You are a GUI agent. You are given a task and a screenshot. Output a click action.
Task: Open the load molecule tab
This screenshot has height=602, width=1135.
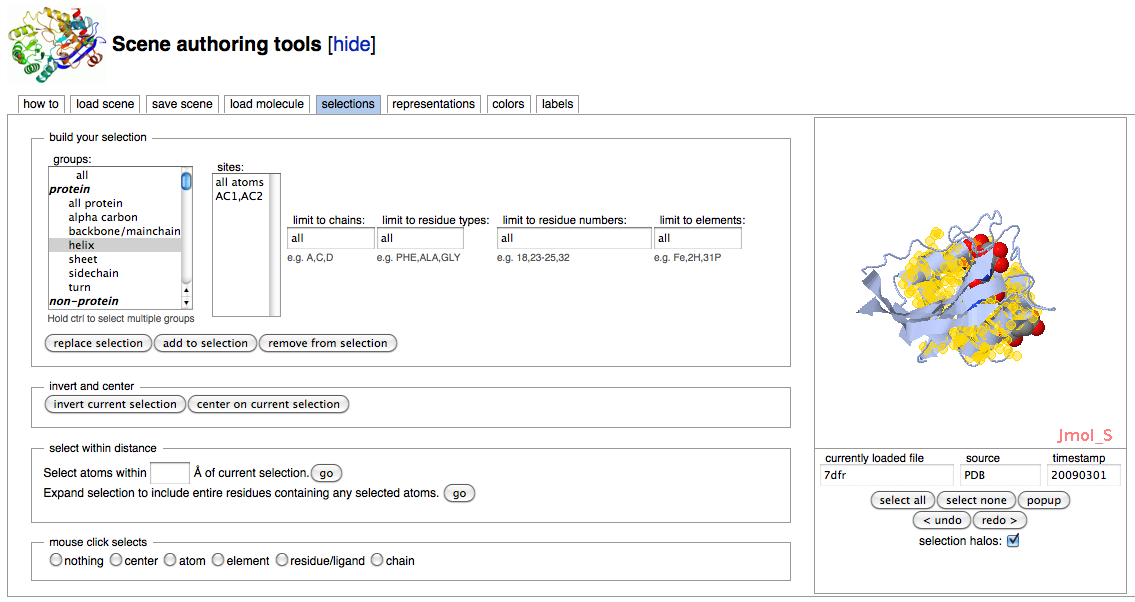[x=266, y=104]
